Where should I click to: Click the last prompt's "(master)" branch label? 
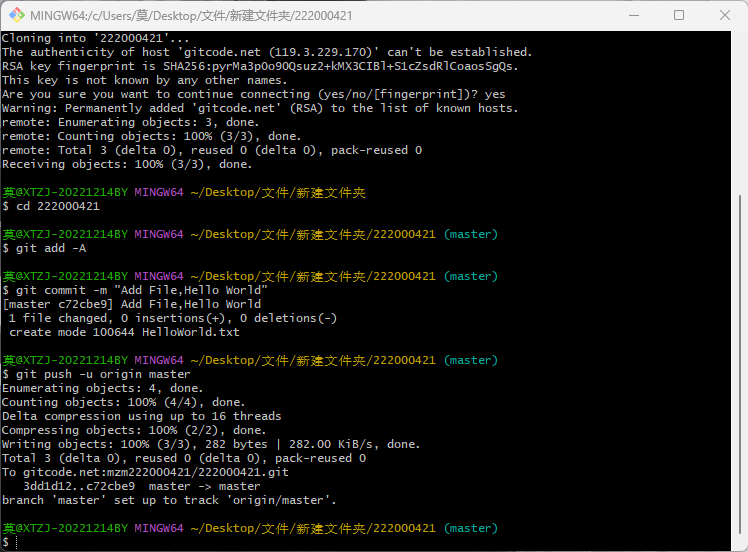tap(471, 528)
